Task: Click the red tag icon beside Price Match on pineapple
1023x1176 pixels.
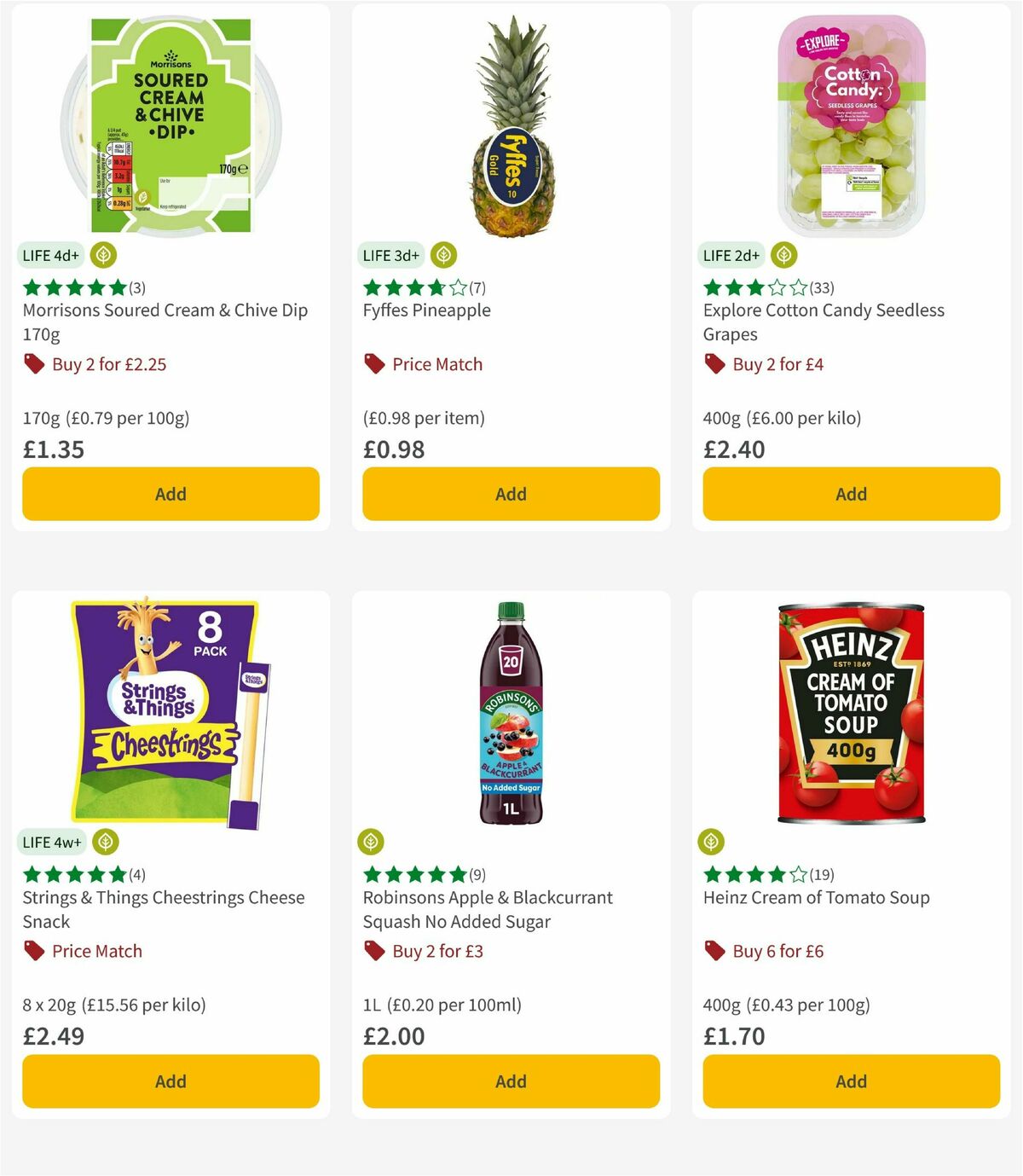Action: 373,364
